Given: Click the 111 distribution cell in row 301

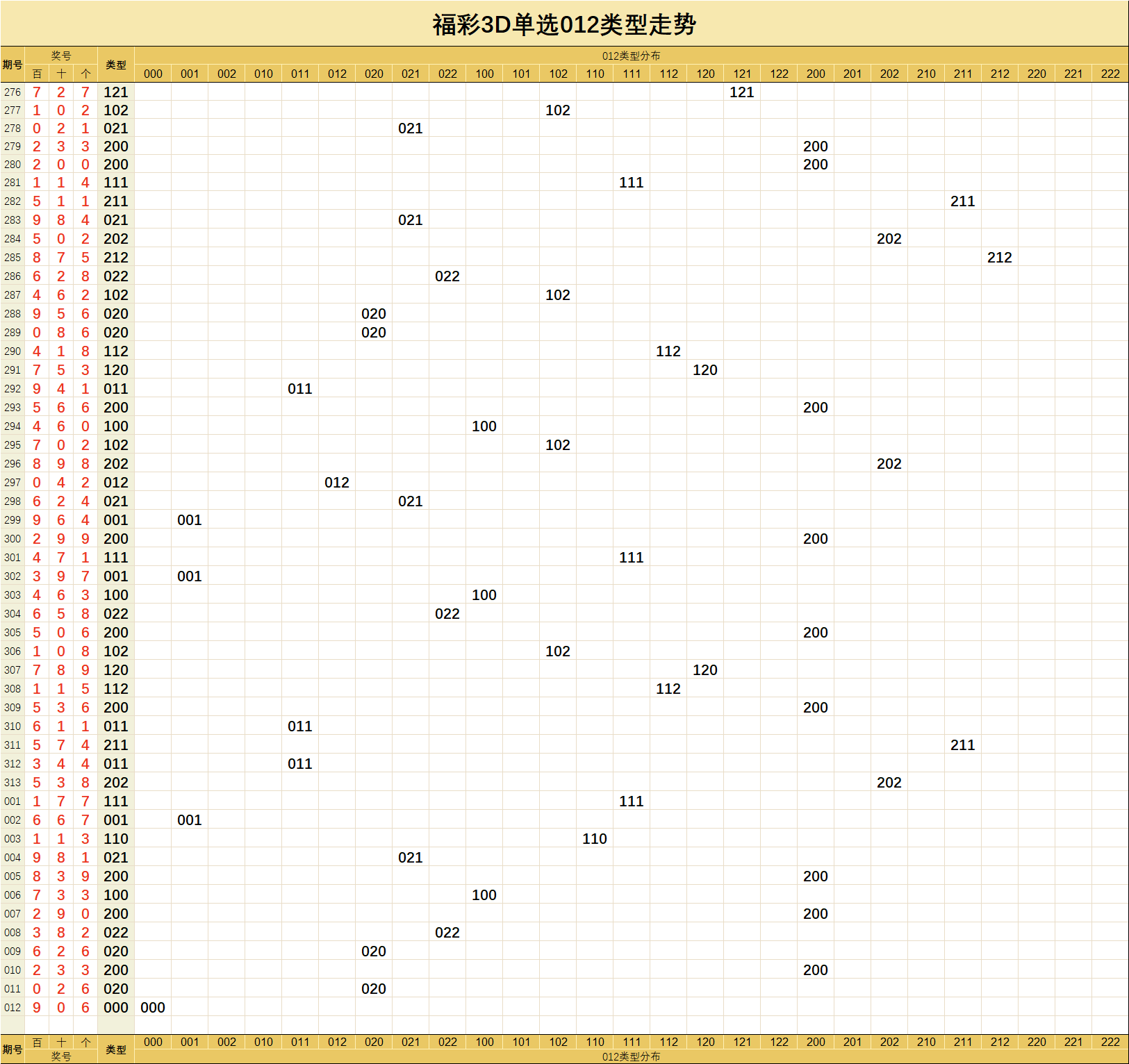Looking at the screenshot, I should 632,557.
